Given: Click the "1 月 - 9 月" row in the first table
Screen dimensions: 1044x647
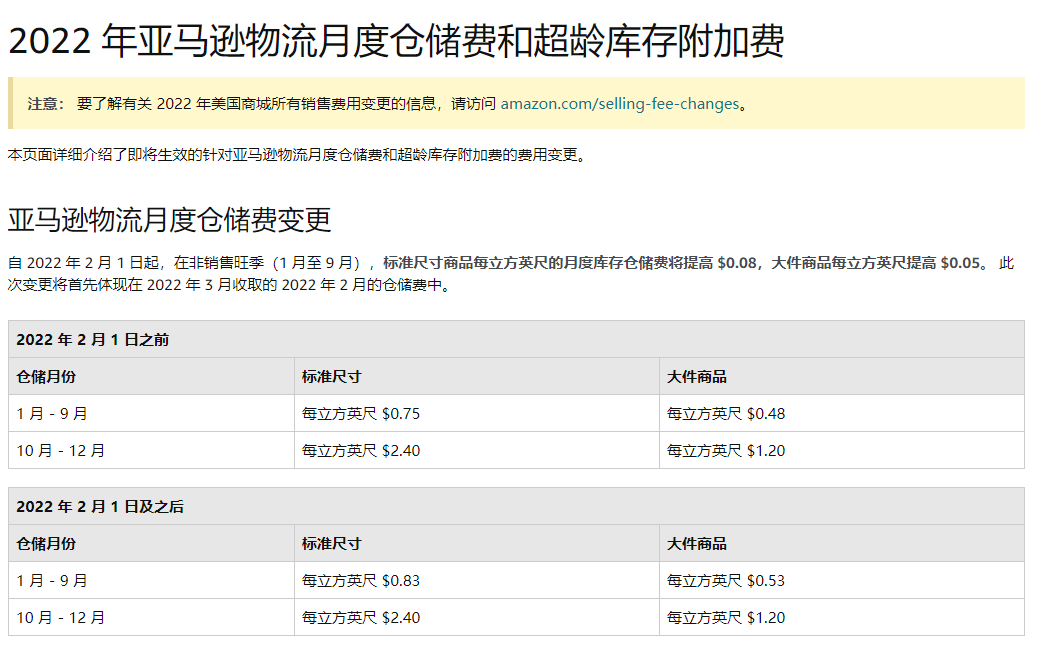Looking at the screenshot, I should coord(52,414).
